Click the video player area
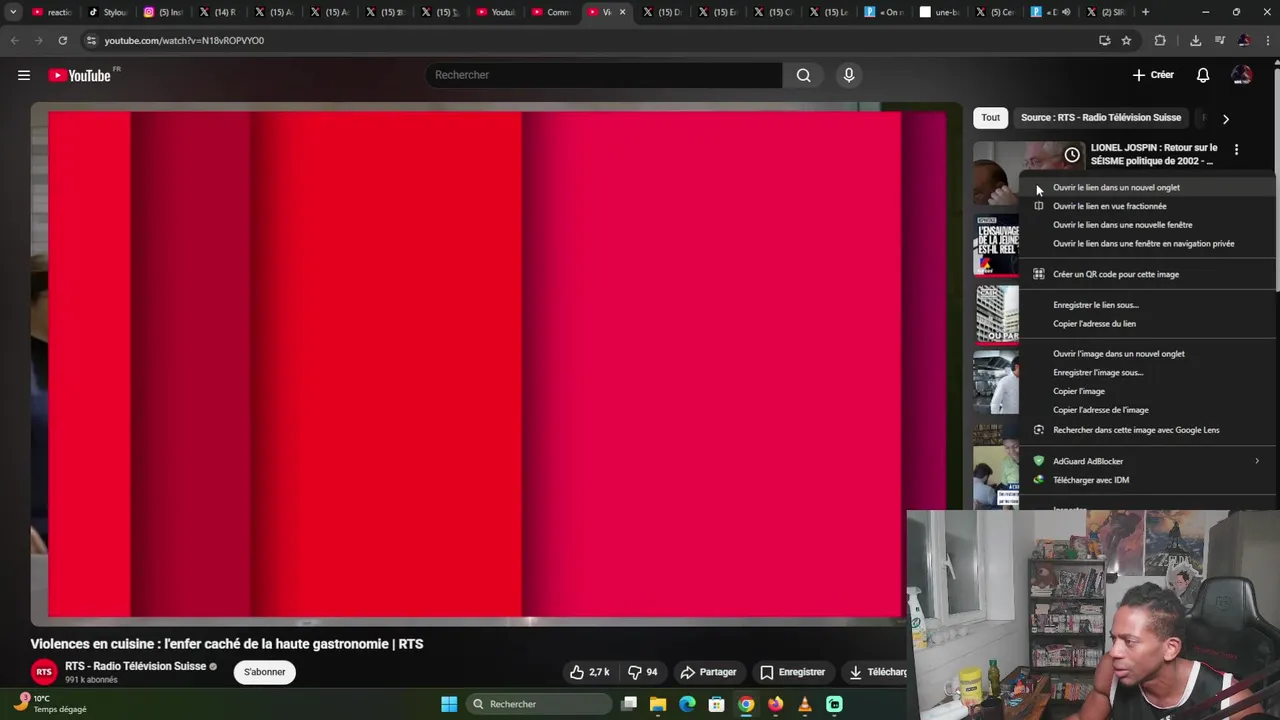The width and height of the screenshot is (1280, 720). click(497, 364)
